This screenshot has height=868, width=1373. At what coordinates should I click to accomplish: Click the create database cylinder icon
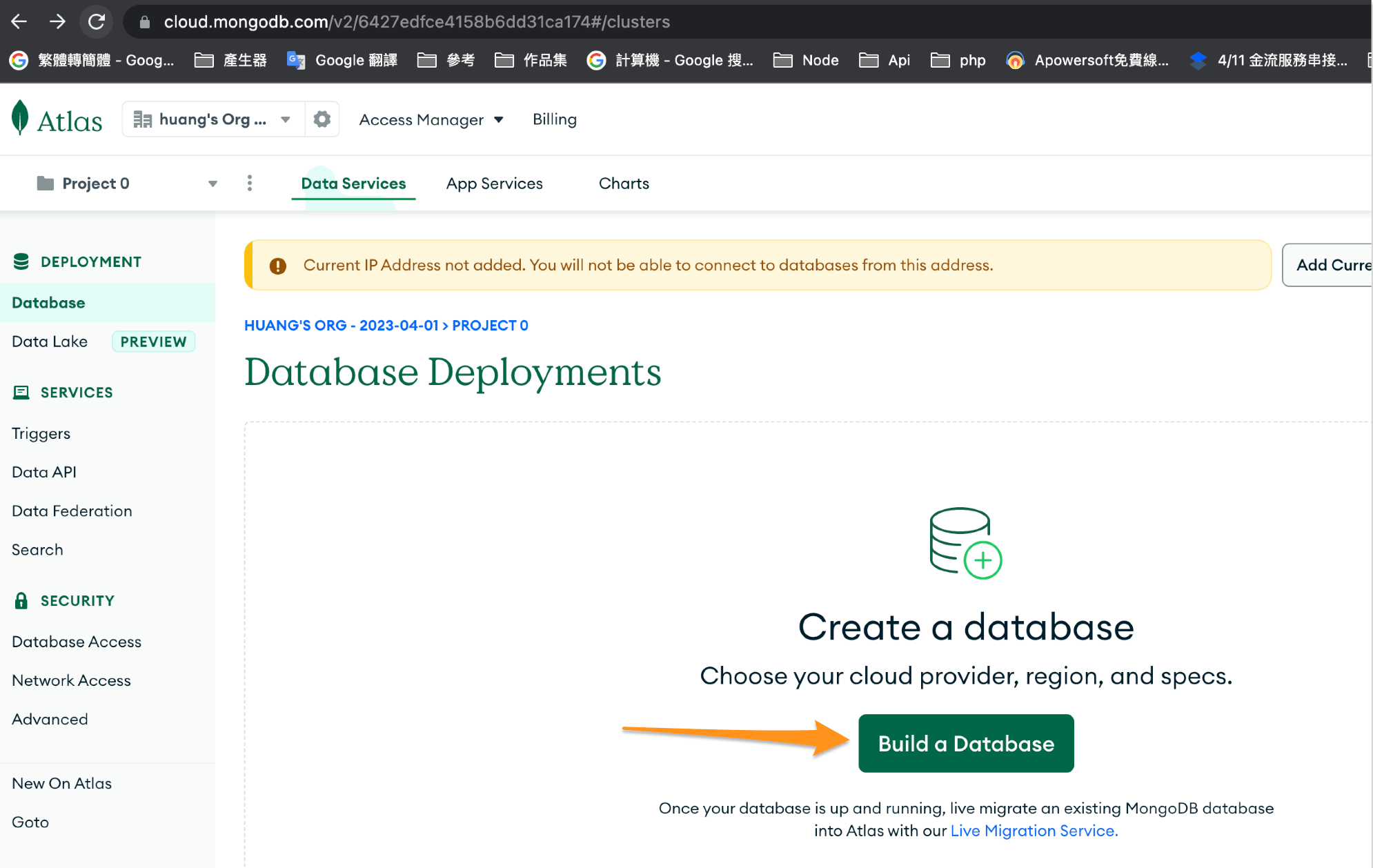coord(965,544)
